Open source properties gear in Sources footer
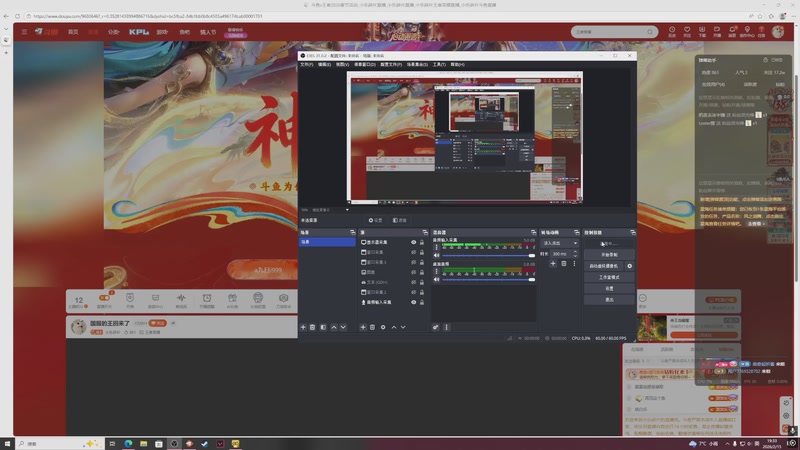This screenshot has width=800, height=450. 383,327
